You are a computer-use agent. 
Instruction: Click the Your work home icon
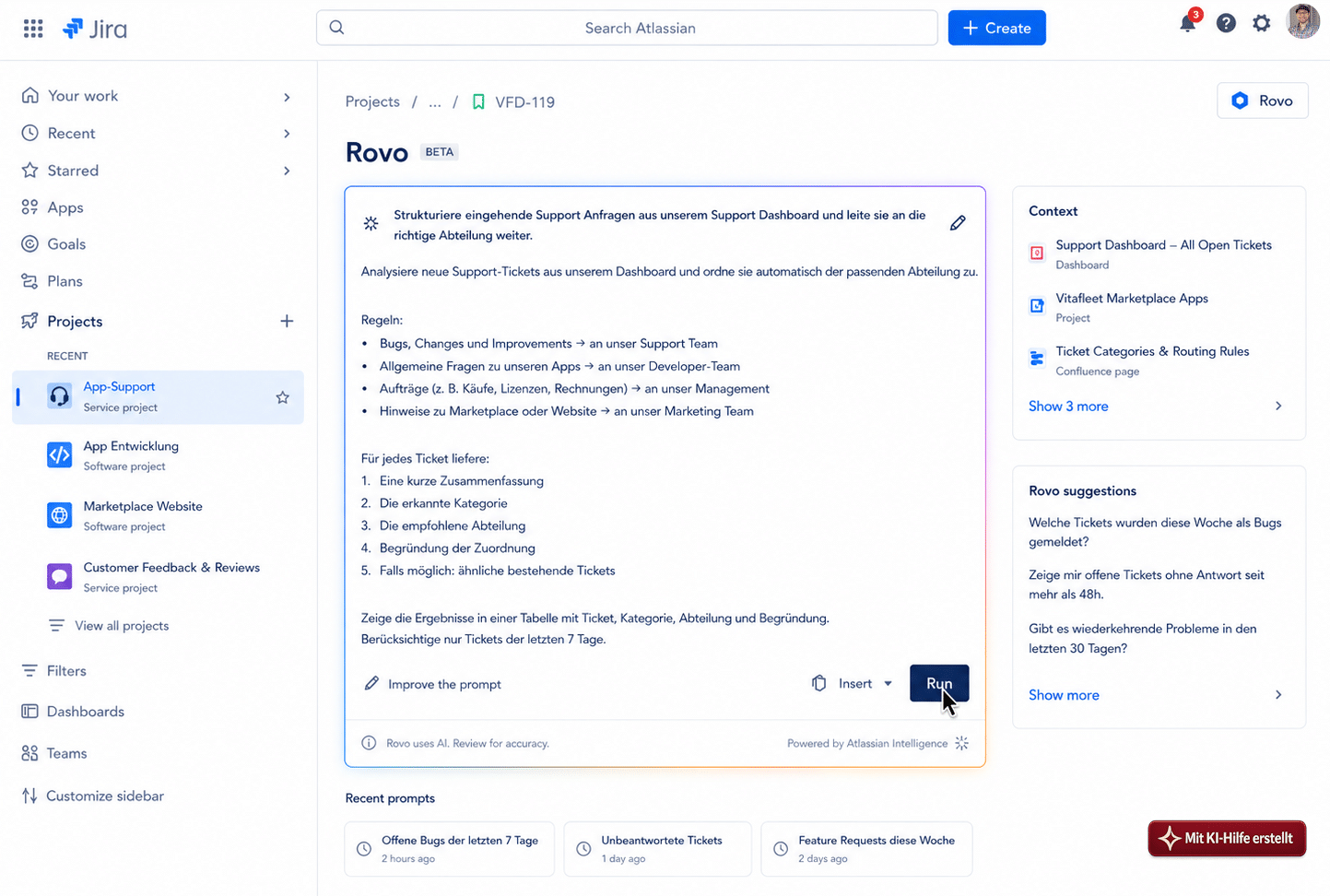tap(30, 95)
